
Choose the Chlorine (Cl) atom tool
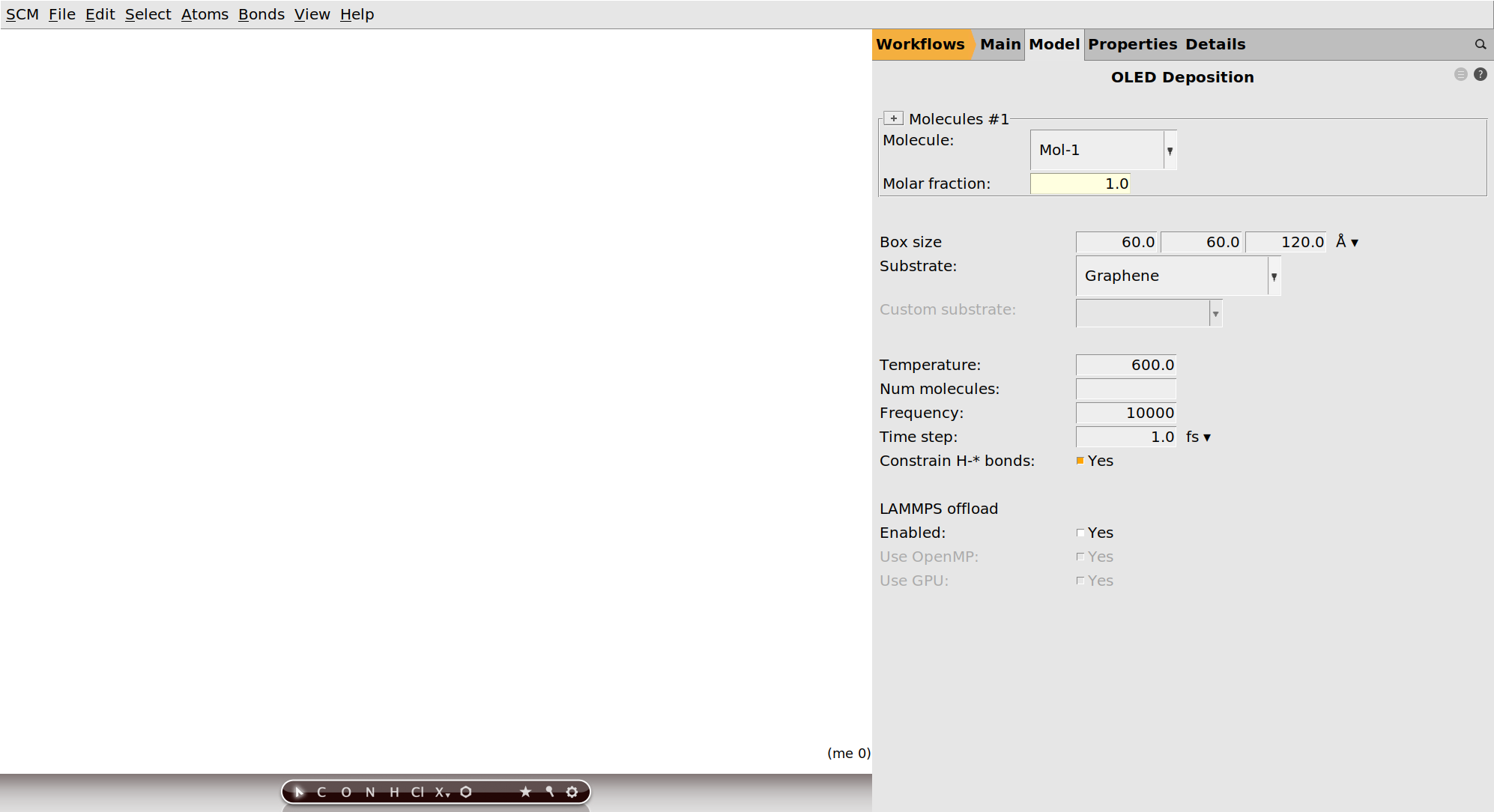[x=417, y=792]
